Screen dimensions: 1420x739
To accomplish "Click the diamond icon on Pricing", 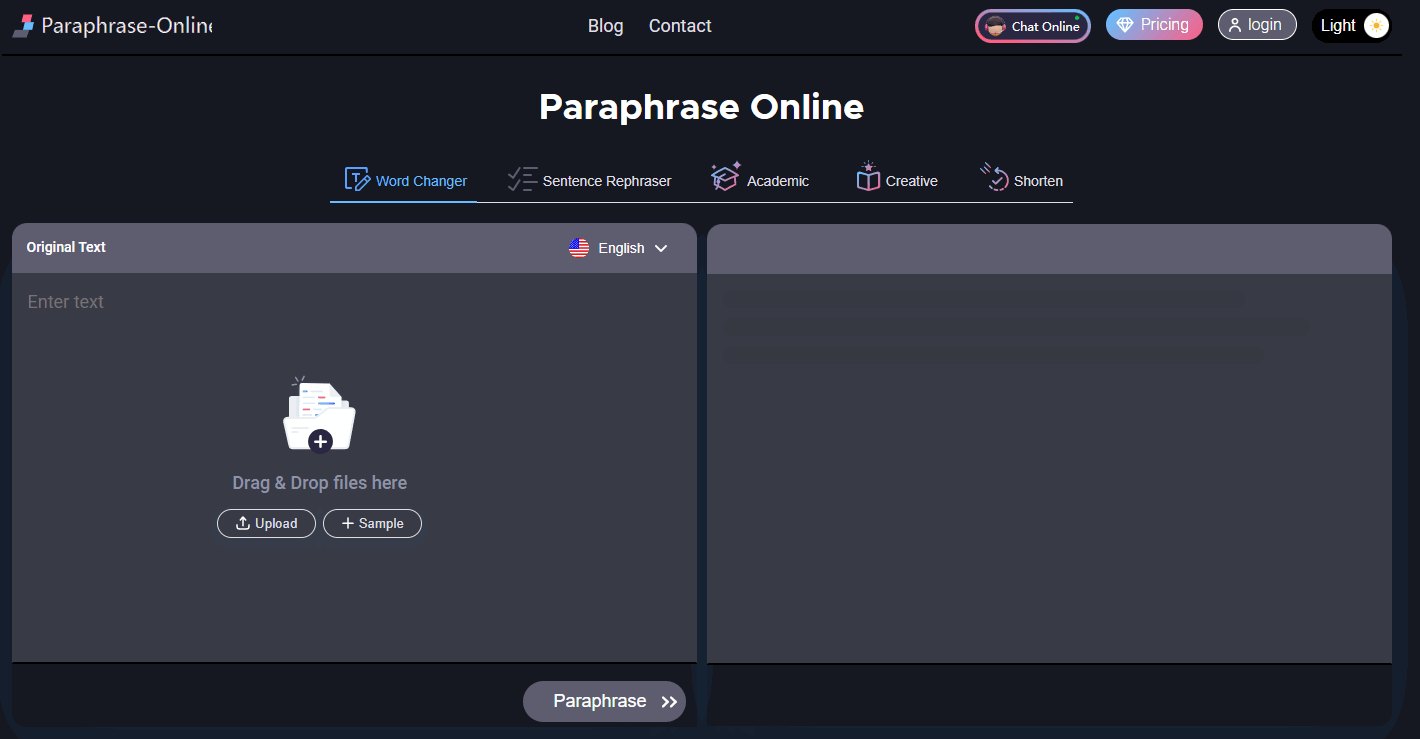I will [1126, 25].
